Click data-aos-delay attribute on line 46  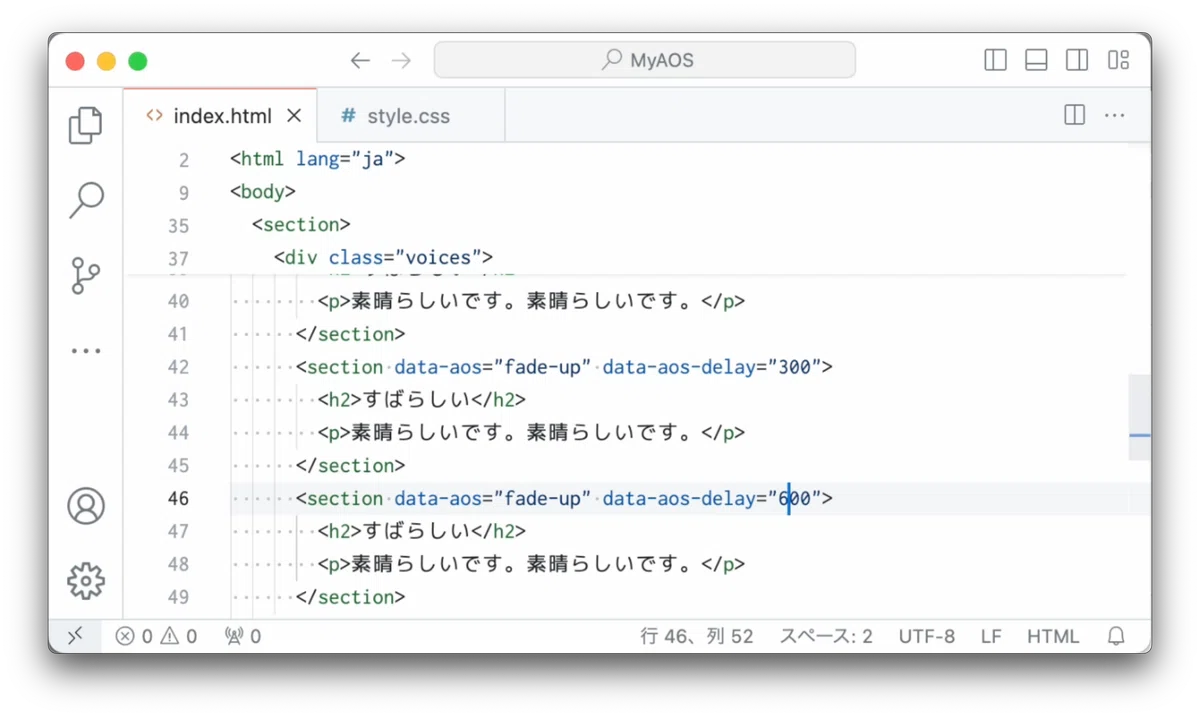coord(679,498)
